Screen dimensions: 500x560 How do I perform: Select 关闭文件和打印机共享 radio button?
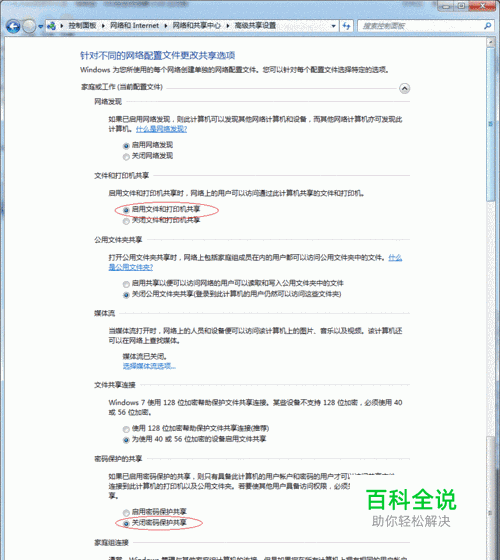(x=126, y=221)
